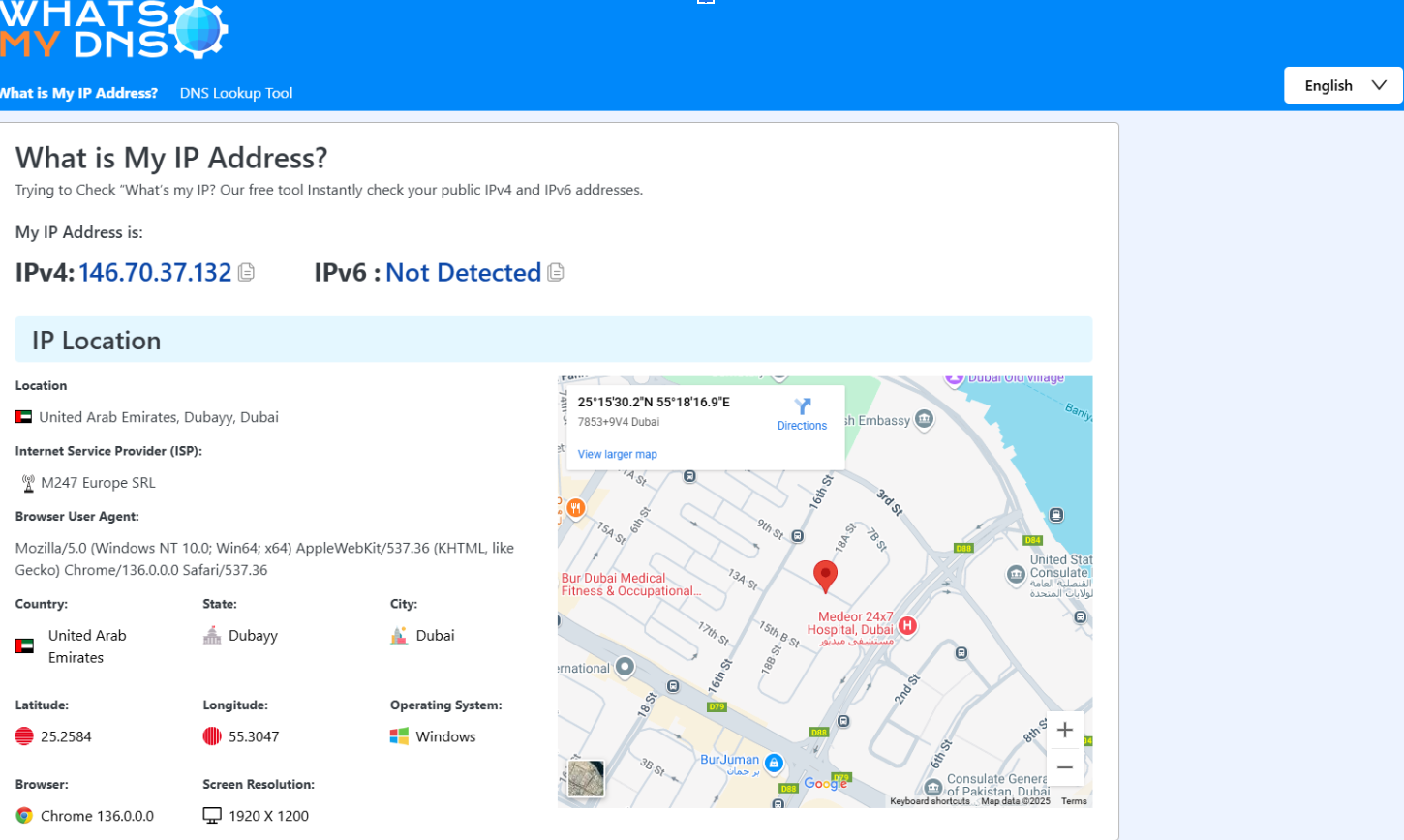Click the restaurant marker icon on map

[x=575, y=508]
